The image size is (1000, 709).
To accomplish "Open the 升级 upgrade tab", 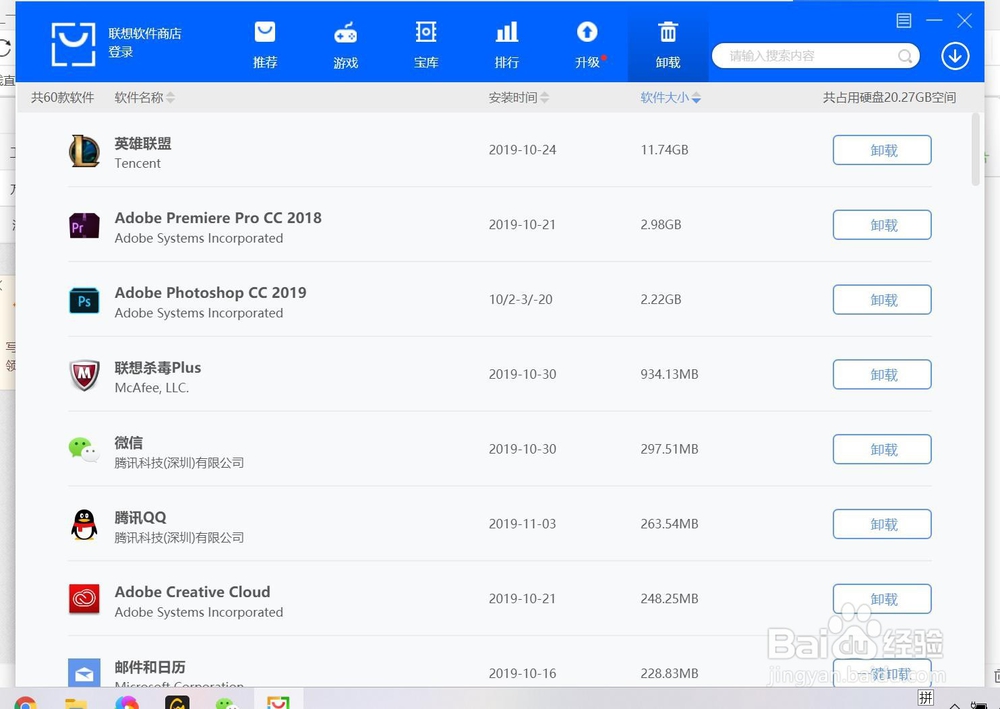I will (587, 45).
